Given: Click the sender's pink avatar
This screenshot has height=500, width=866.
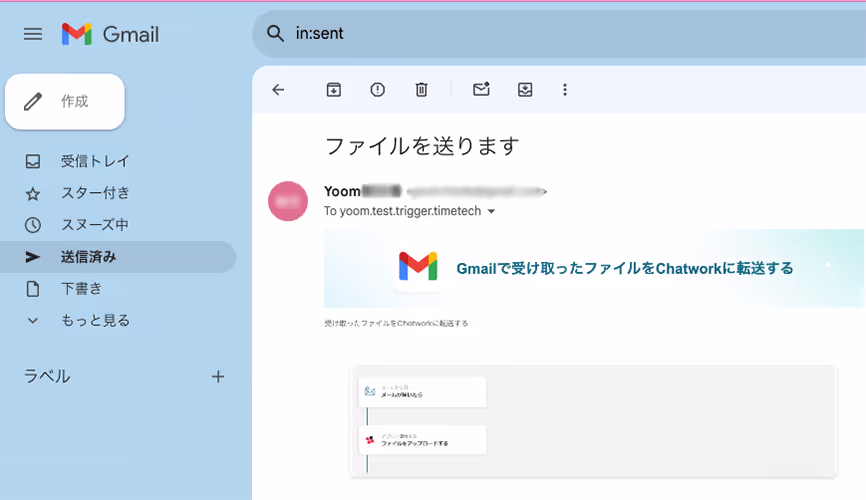Looking at the screenshot, I should click(x=288, y=201).
